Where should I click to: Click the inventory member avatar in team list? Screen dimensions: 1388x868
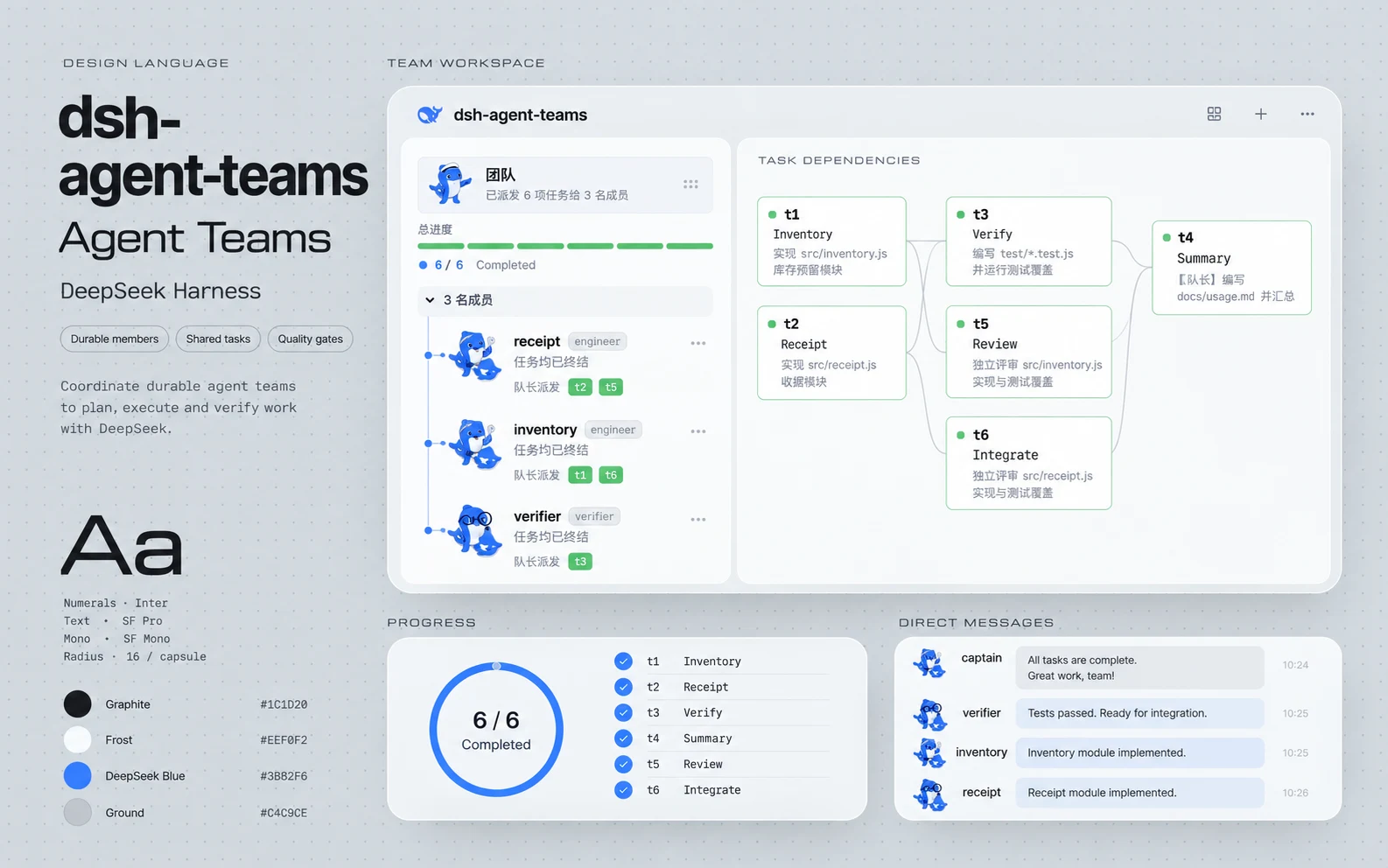[476, 444]
